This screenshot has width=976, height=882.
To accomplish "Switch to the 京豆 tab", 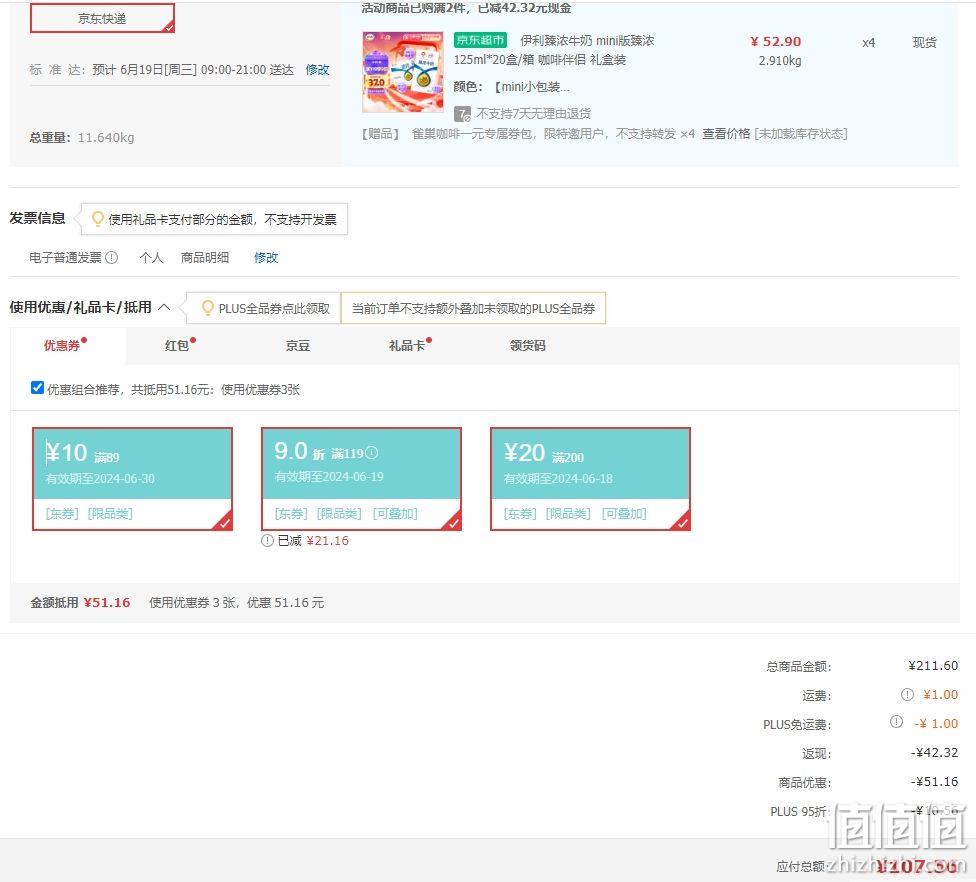I will [x=298, y=345].
